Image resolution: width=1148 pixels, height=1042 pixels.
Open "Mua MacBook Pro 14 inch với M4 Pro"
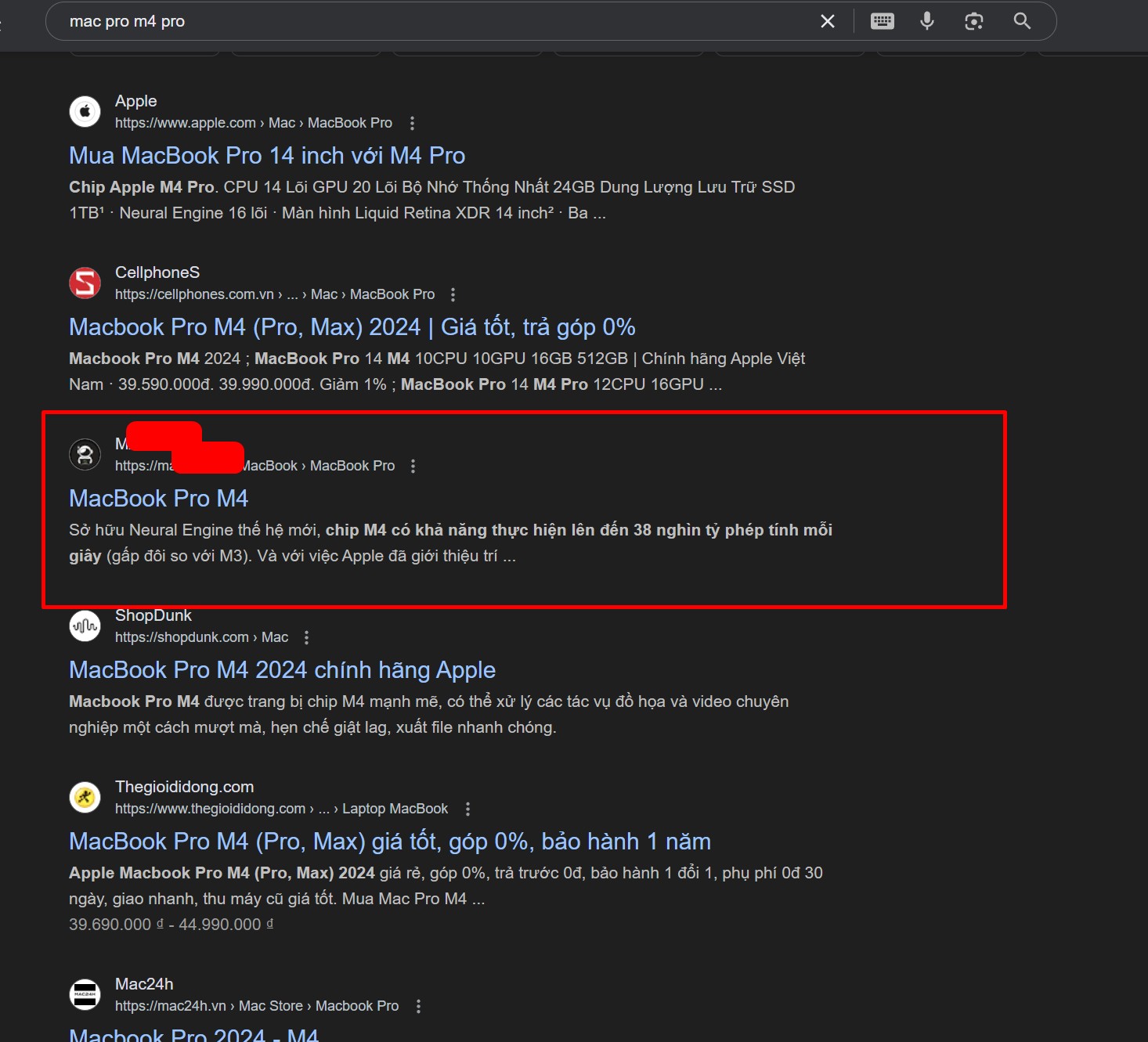click(267, 156)
